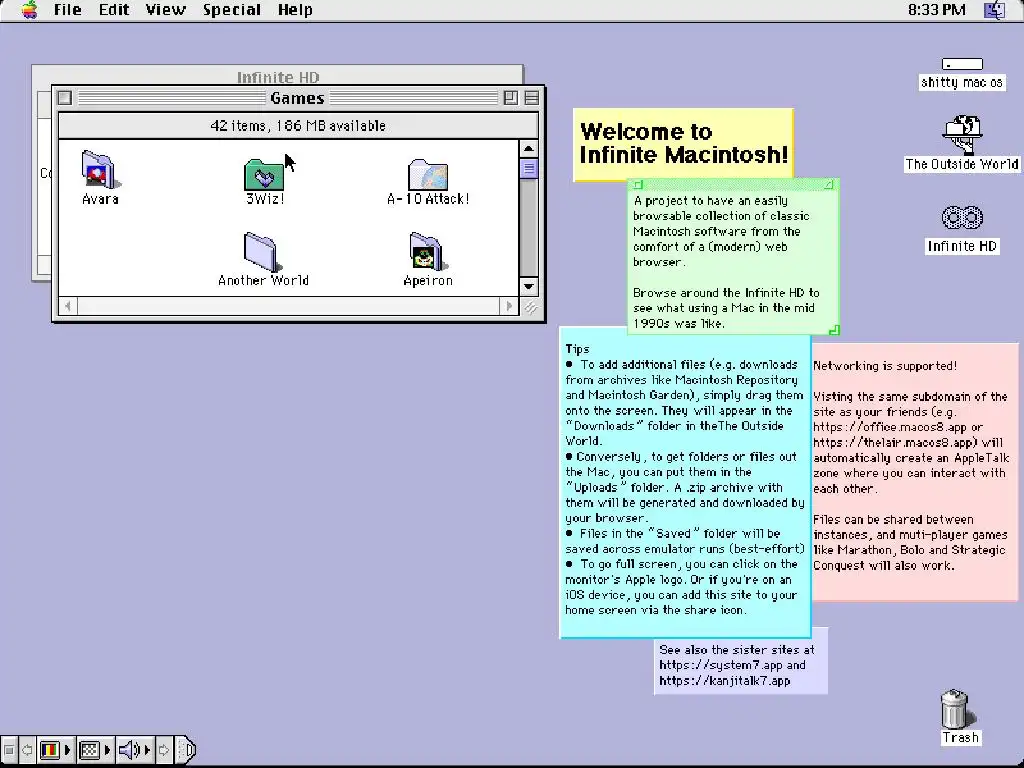Close the green sticky note with its close box

pos(639,185)
